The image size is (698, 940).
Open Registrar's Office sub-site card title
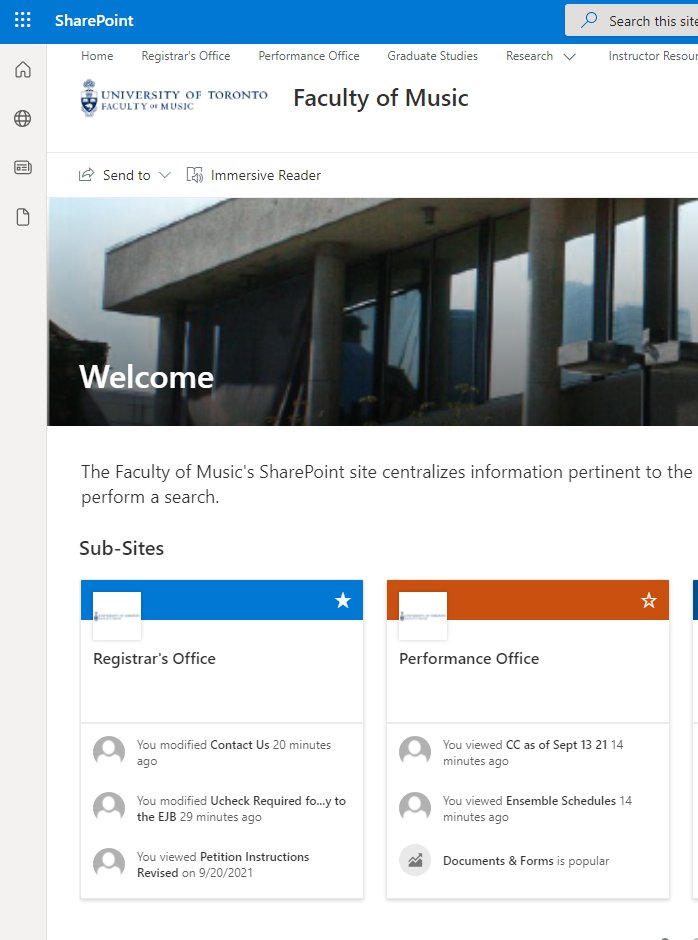pos(155,658)
